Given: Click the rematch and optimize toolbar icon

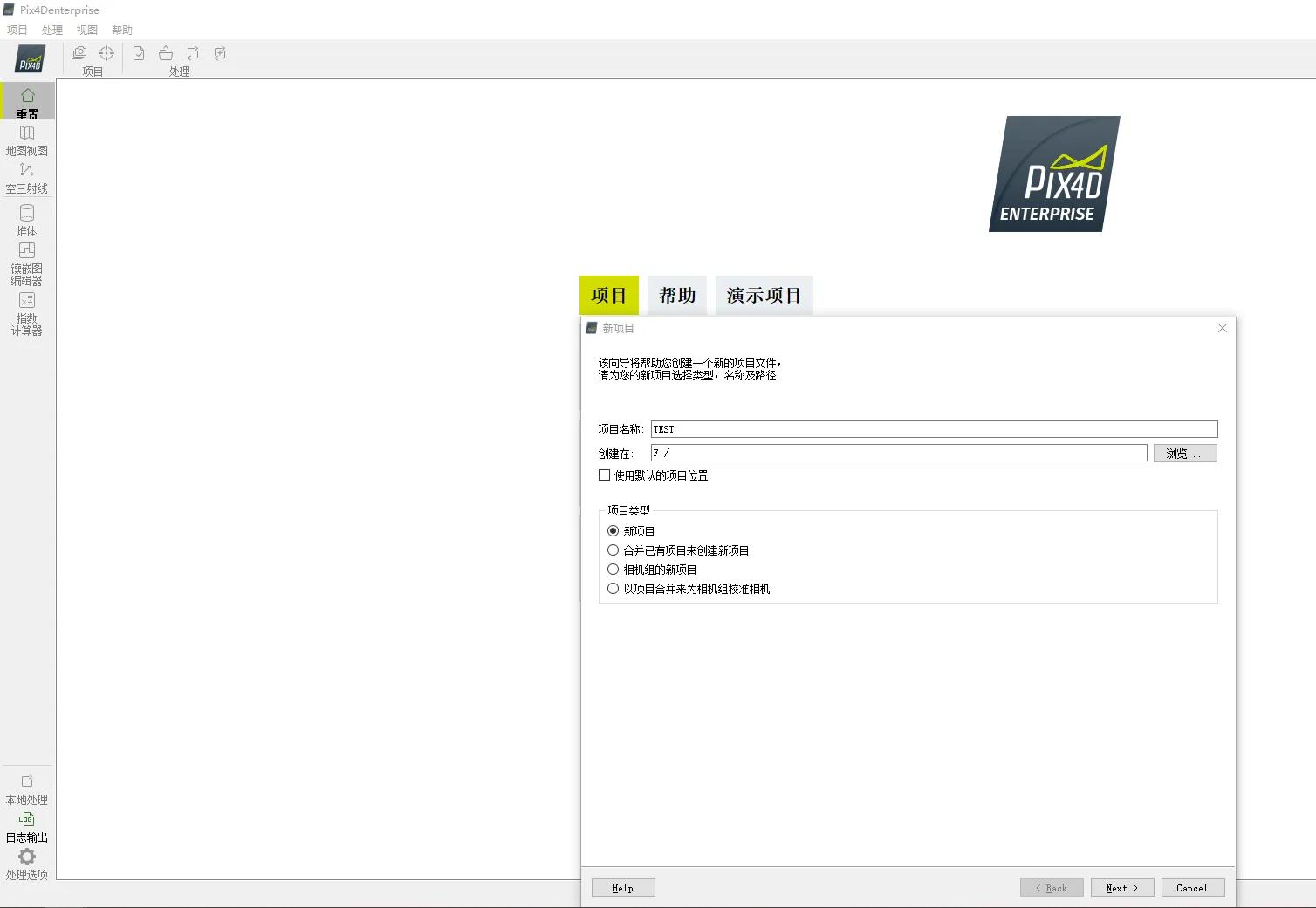Looking at the screenshot, I should (220, 53).
